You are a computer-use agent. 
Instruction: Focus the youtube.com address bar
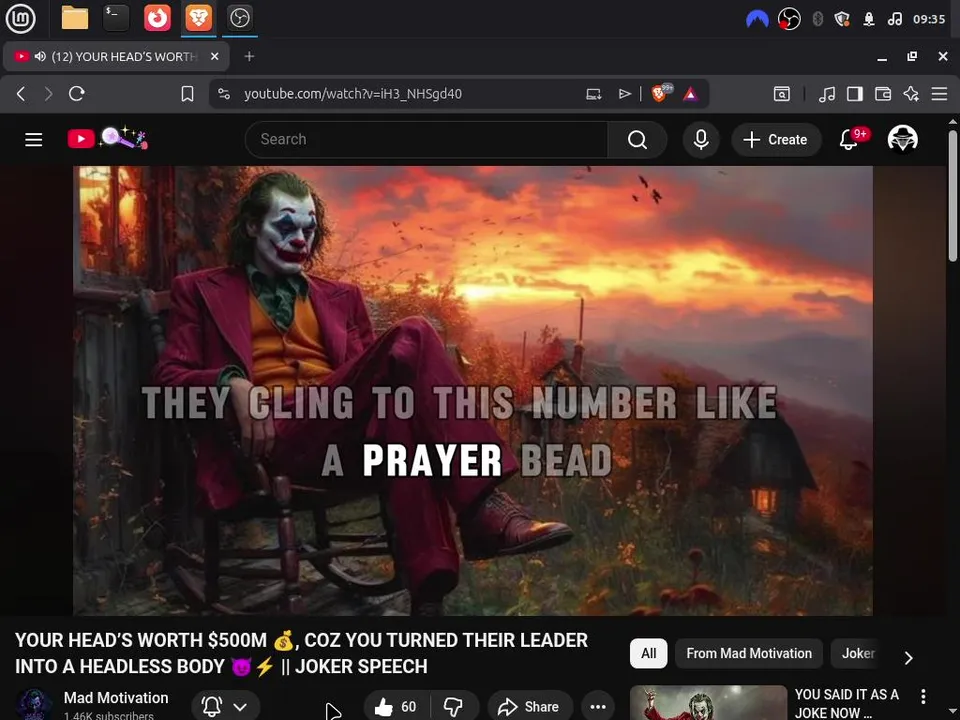pyautogui.click(x=353, y=94)
